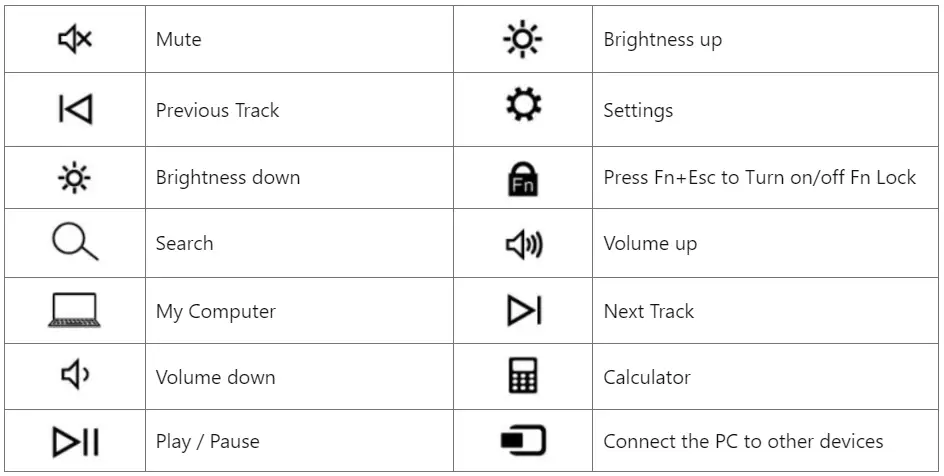Click the My Computer laptop icon
The height and width of the screenshot is (476, 944).
[x=75, y=311]
